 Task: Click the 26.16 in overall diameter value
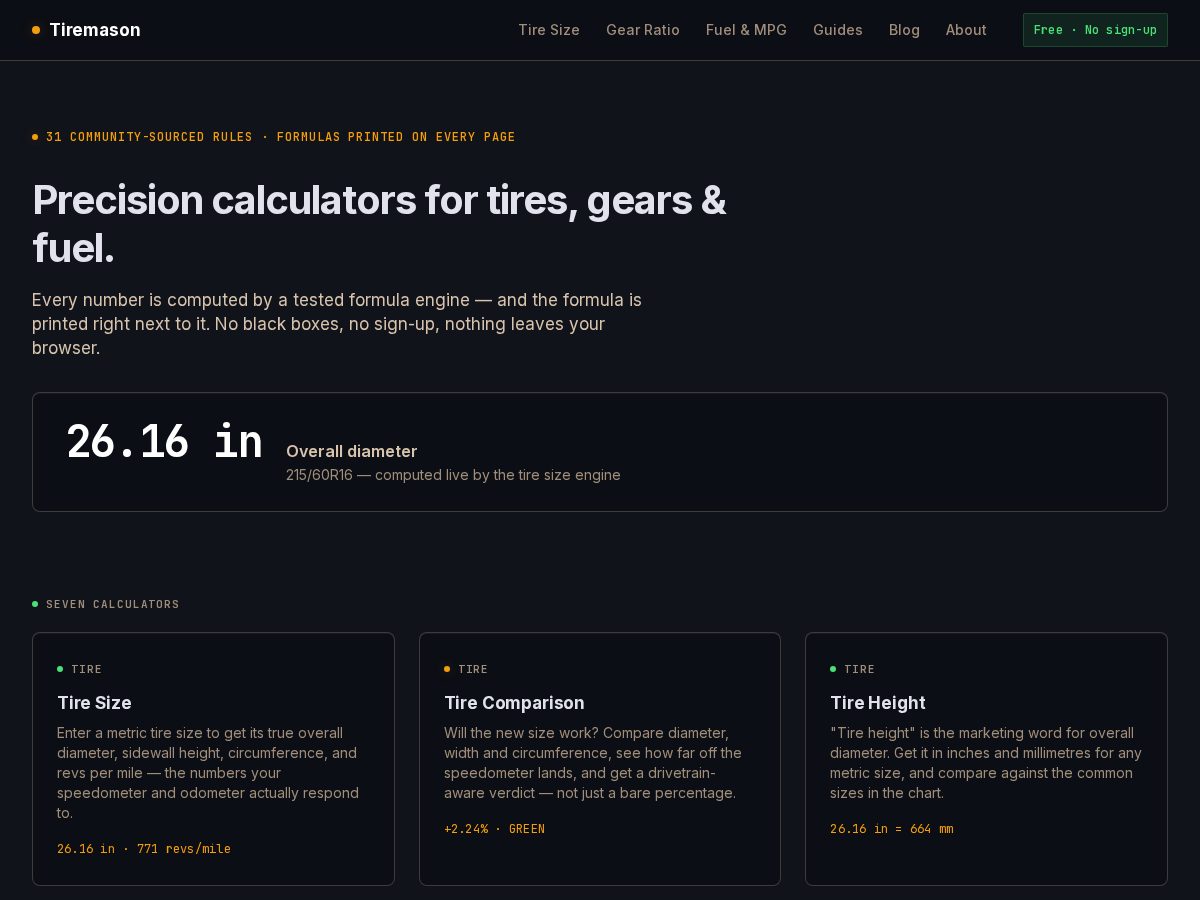165,442
